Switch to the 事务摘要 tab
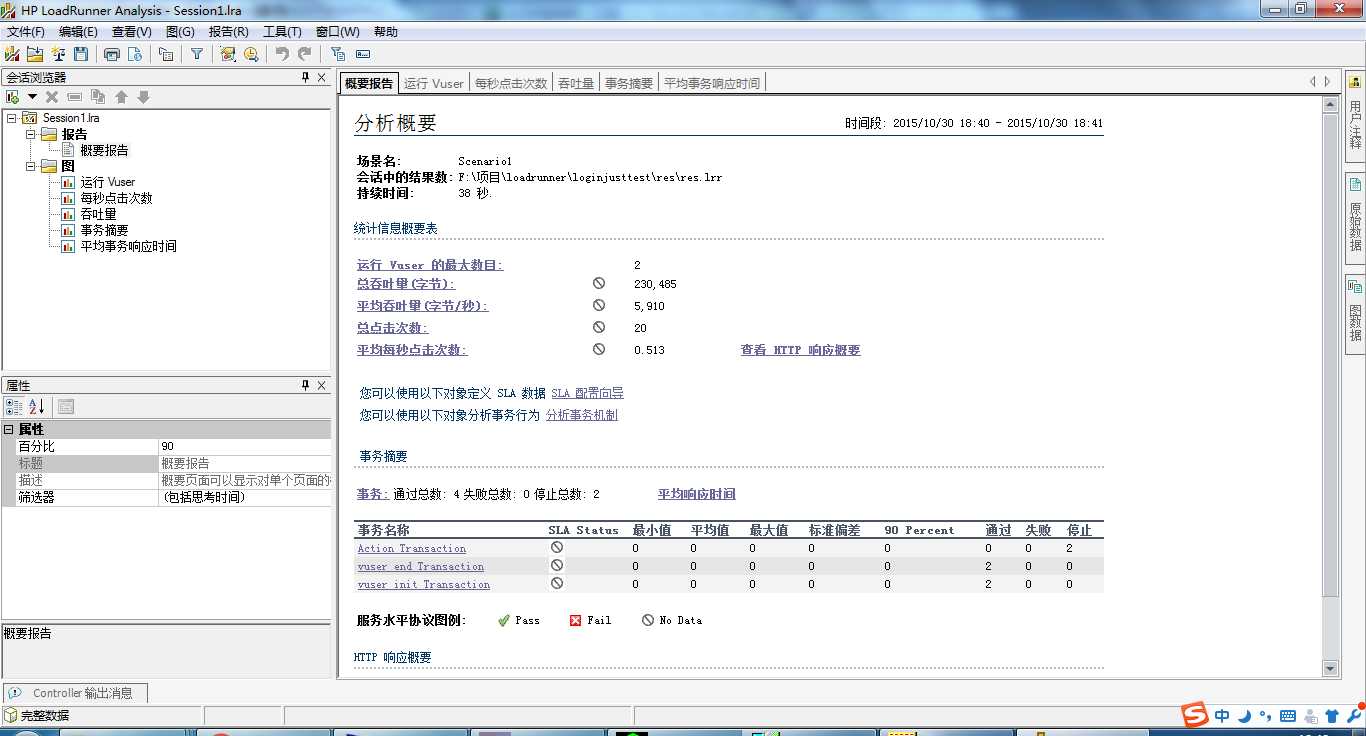This screenshot has width=1366, height=736. coord(629,83)
